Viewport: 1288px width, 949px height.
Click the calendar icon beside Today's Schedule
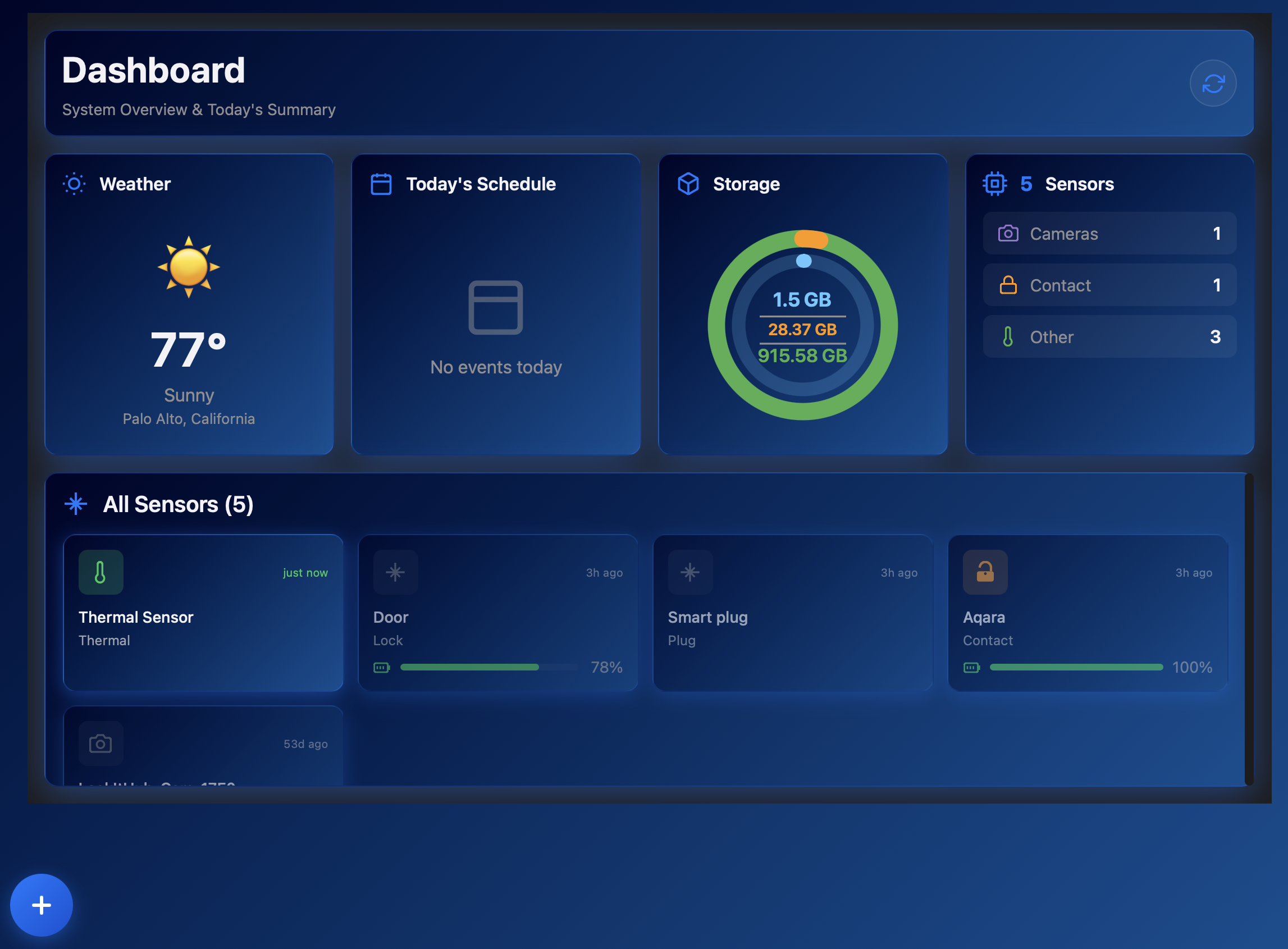[x=381, y=184]
